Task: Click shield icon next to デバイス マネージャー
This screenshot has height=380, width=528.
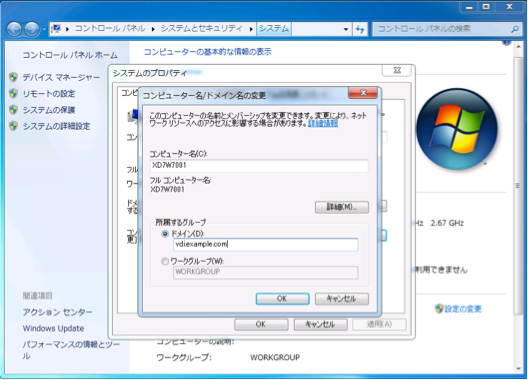Action: [x=13, y=77]
